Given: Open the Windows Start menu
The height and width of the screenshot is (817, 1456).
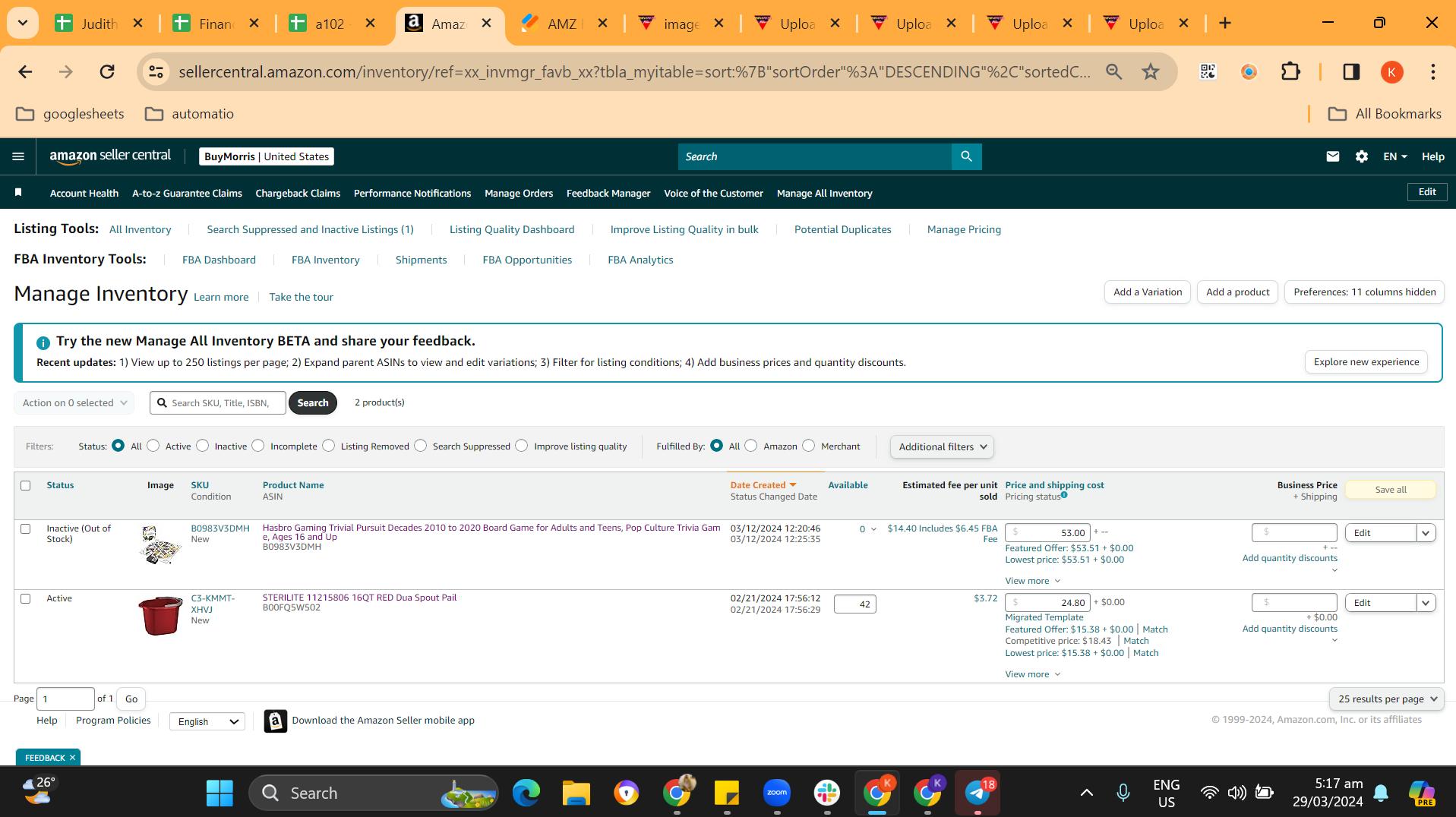Looking at the screenshot, I should pos(220,793).
